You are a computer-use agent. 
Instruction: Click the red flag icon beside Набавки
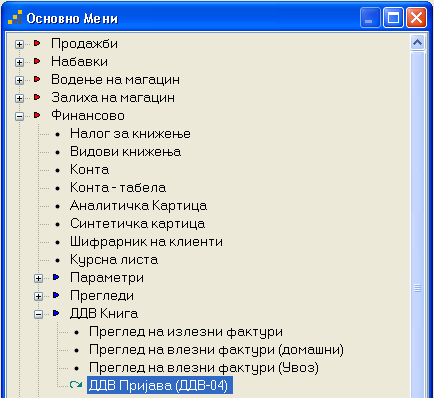coord(37,61)
